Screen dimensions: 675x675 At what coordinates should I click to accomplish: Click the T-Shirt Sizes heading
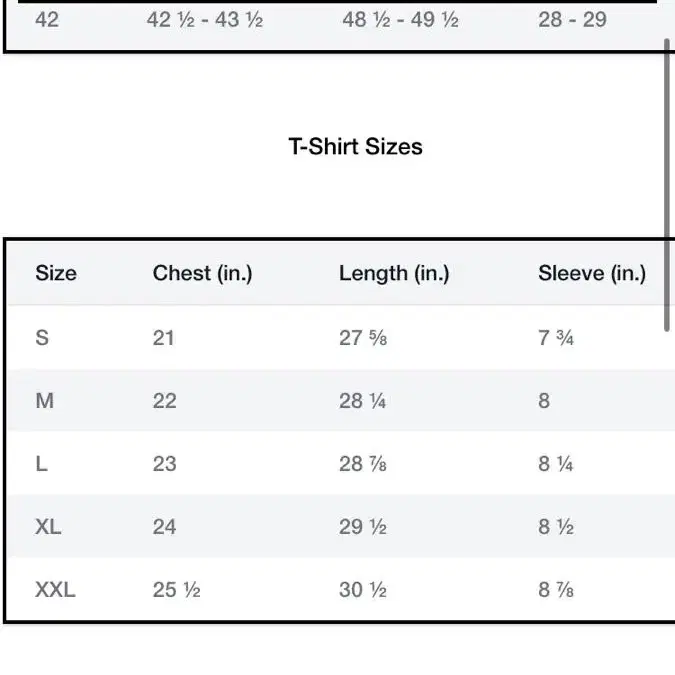coord(355,146)
